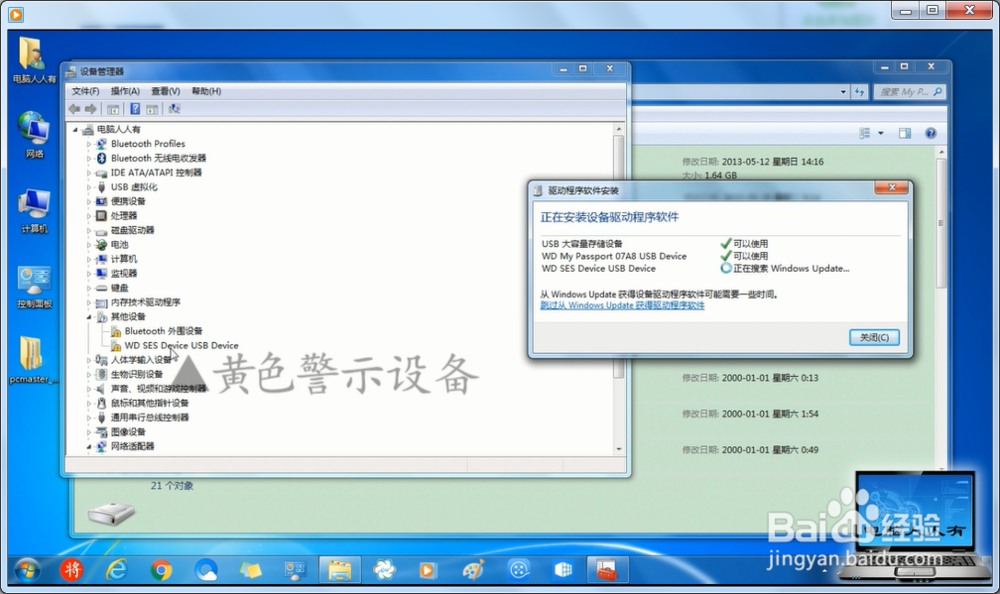Open the 计算机 desktop icon
This screenshot has width=1000, height=594.
[x=34, y=211]
